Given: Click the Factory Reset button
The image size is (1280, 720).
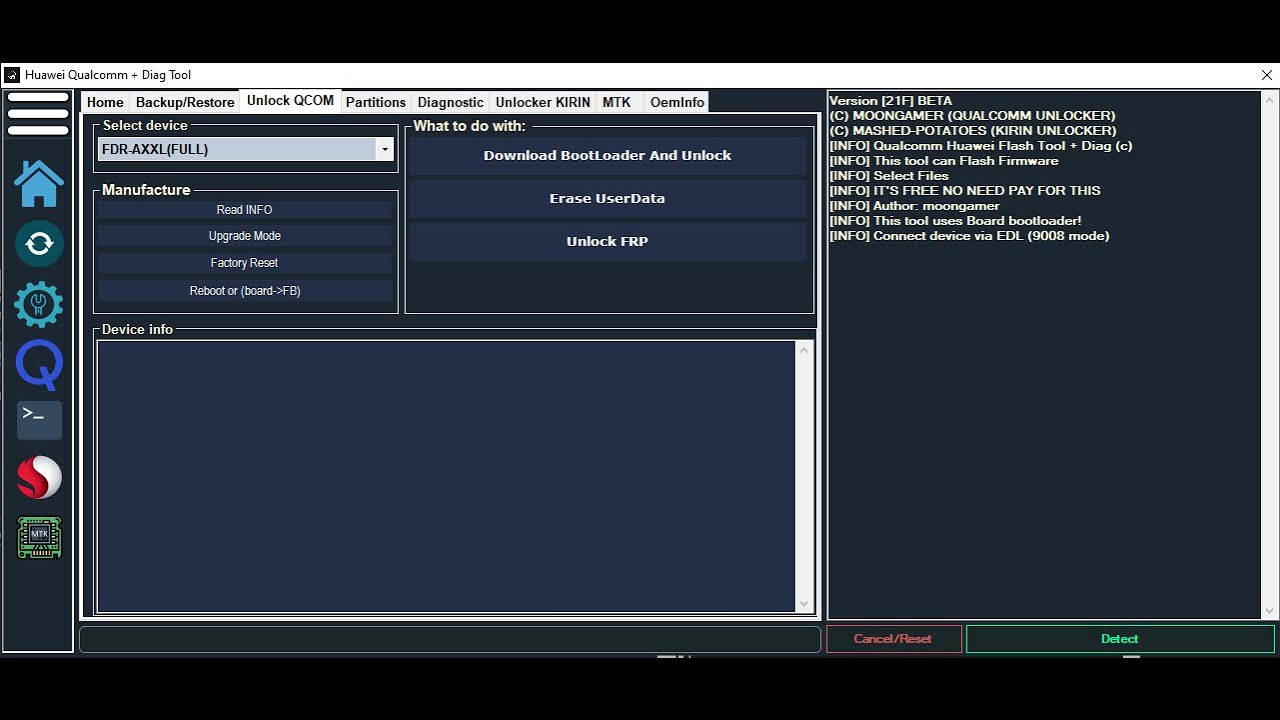Looking at the screenshot, I should [x=245, y=263].
